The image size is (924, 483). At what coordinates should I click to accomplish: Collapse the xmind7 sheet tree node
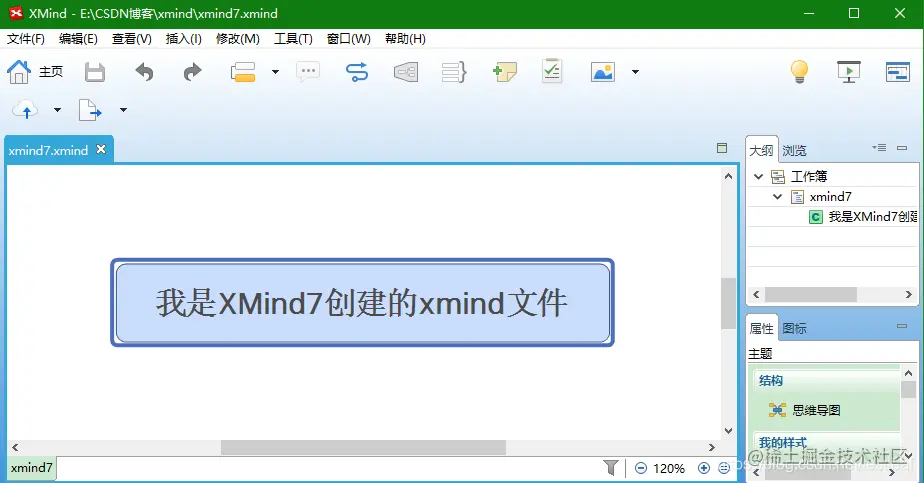777,196
